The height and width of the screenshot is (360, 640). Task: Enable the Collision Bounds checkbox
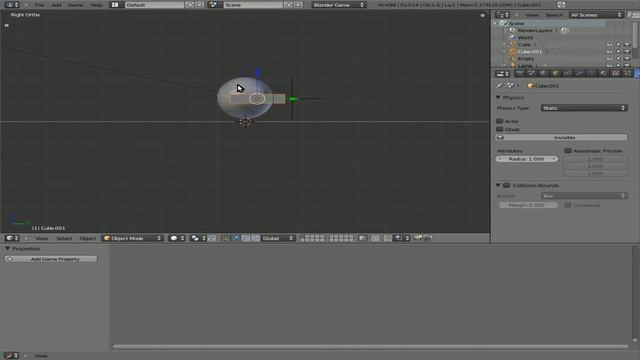(x=507, y=185)
